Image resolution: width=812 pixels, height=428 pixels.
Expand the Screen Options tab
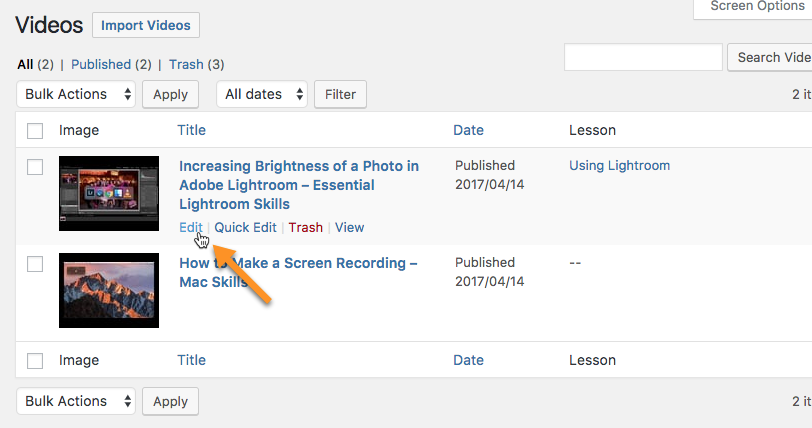753,7
